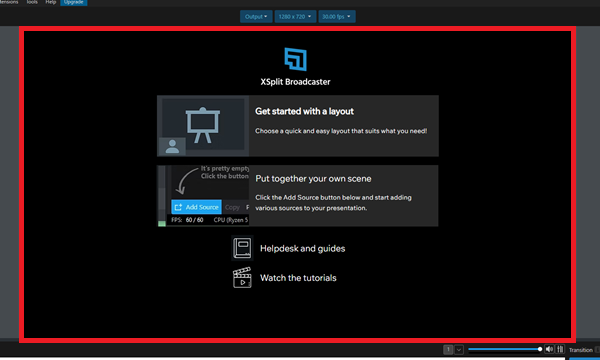Click the XSplit Broadcaster logo
This screenshot has width=600, height=360.
[295, 59]
